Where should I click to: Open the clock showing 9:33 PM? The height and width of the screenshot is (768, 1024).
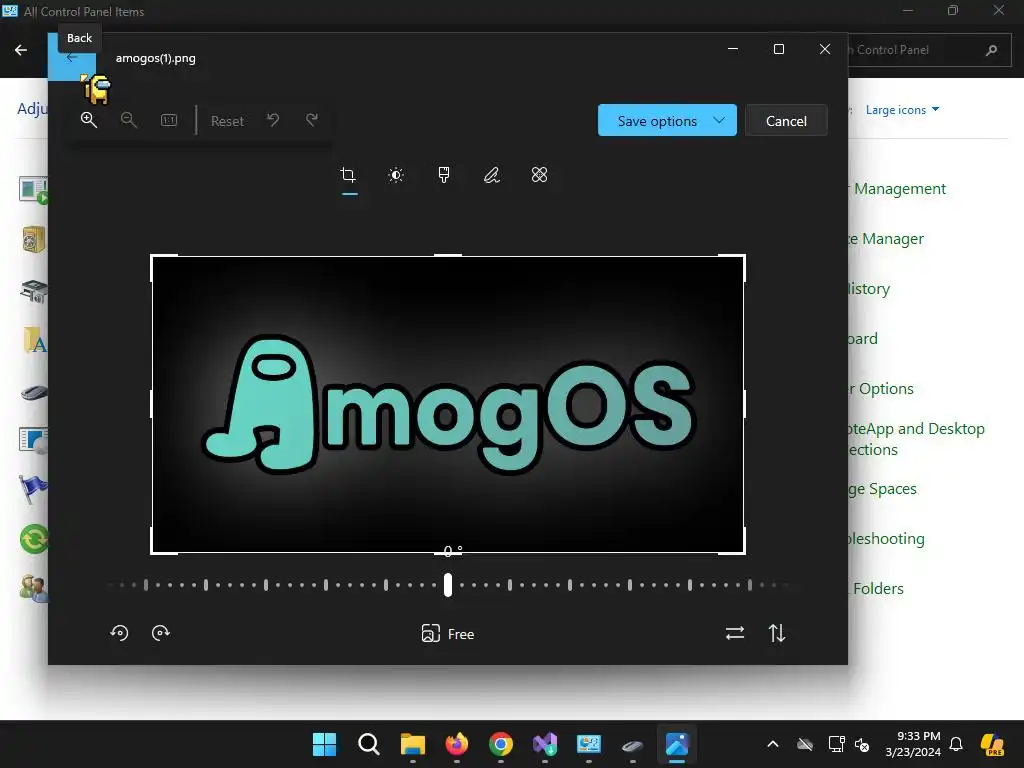pyautogui.click(x=913, y=744)
